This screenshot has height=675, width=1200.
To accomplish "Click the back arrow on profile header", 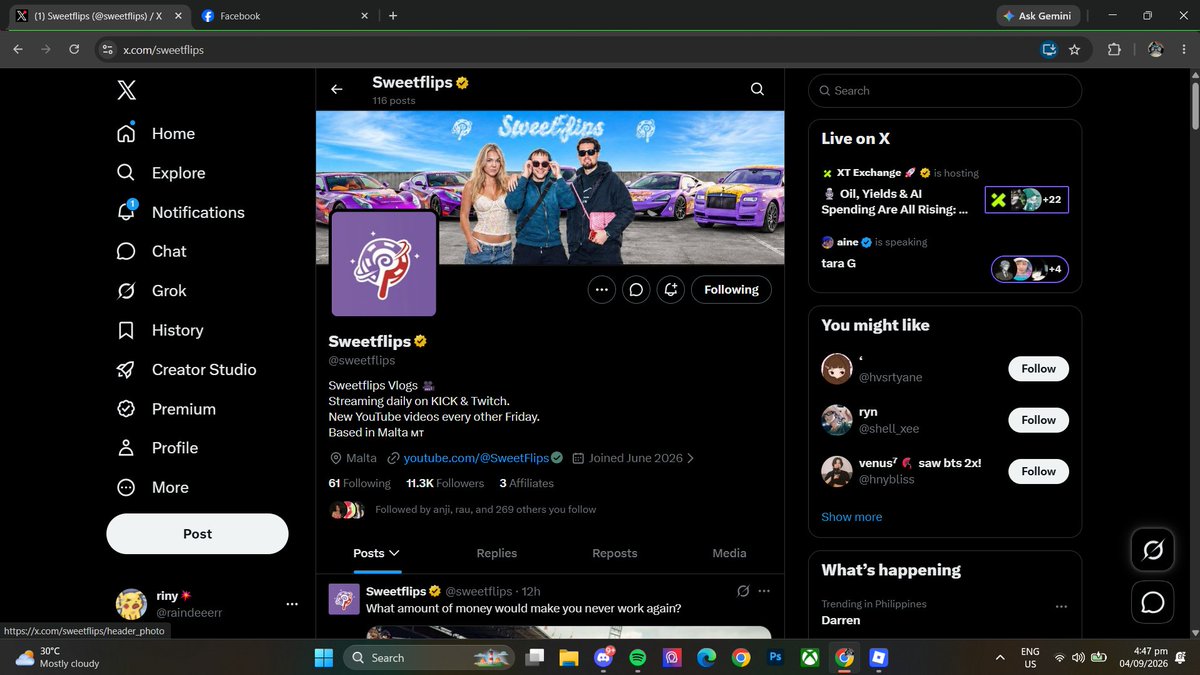I will coord(337,89).
